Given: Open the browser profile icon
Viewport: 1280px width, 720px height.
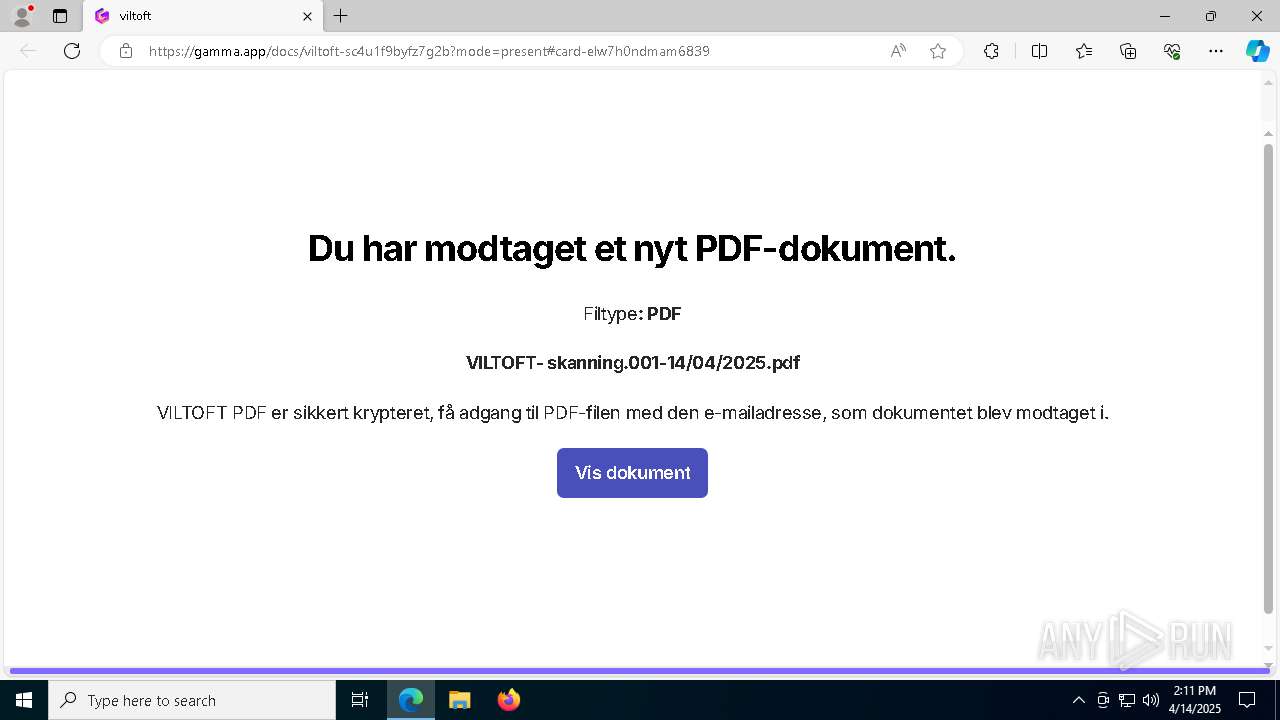Looking at the screenshot, I should 21,16.
